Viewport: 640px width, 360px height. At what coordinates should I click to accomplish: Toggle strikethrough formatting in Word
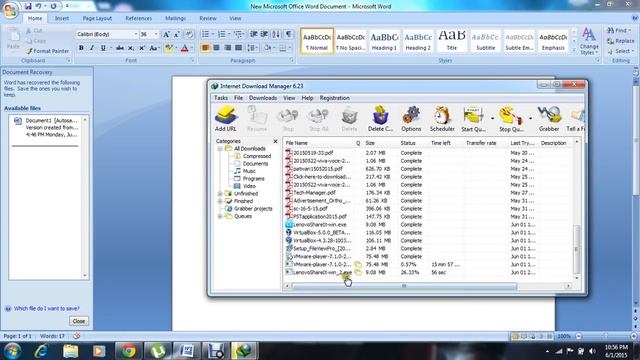coord(120,48)
